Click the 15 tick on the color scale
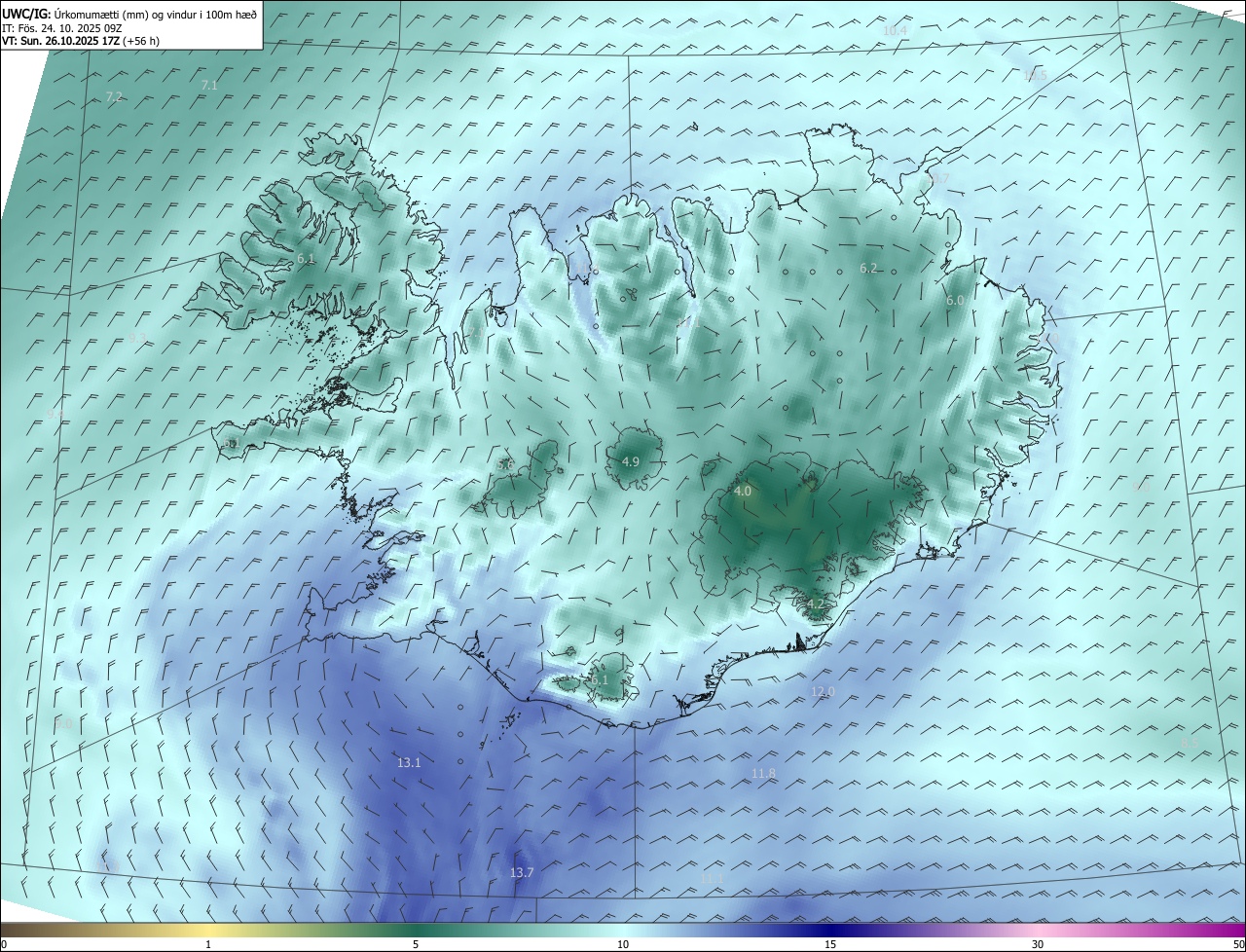1246x952 pixels. [x=830, y=944]
